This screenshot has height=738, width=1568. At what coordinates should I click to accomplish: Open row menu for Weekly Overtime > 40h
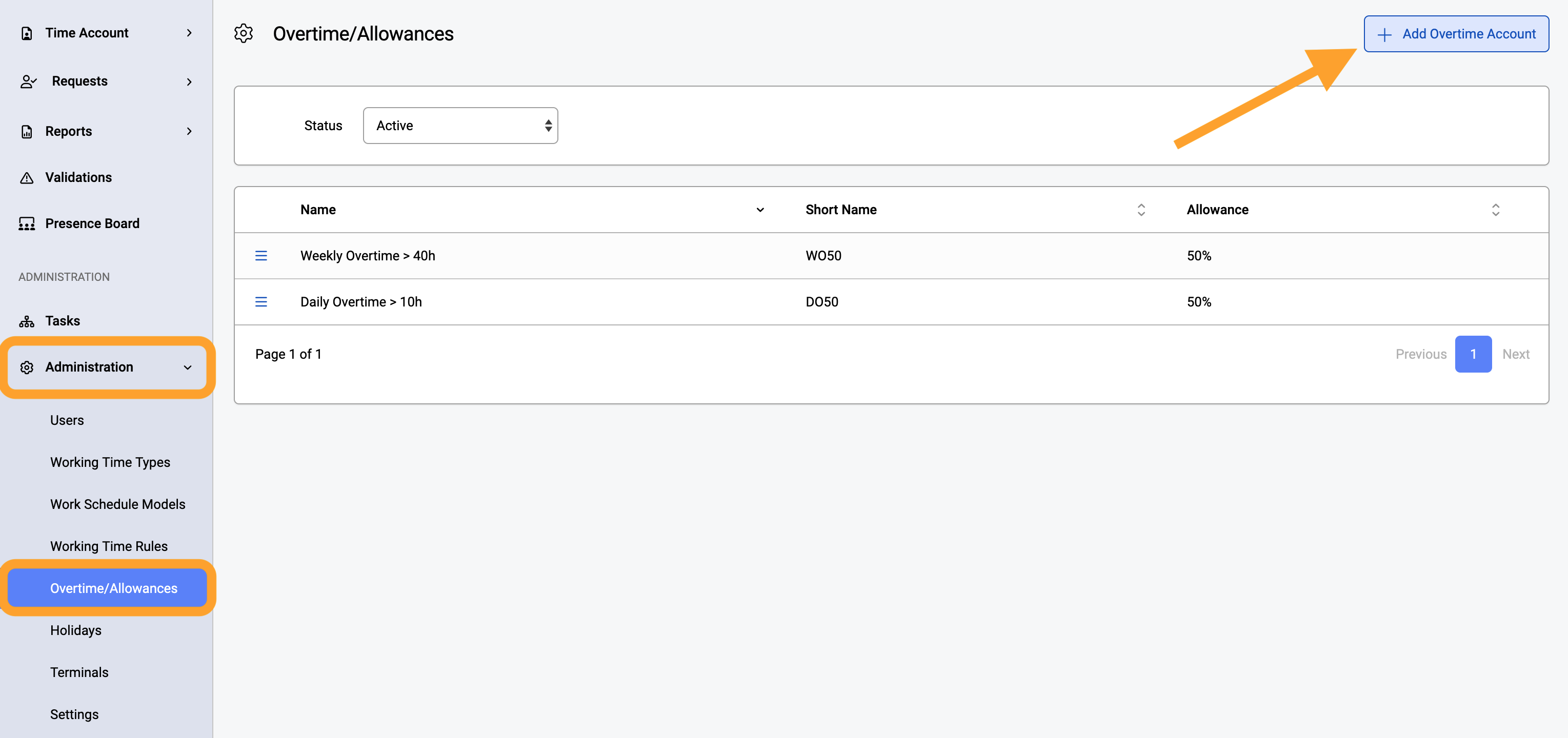(261, 256)
